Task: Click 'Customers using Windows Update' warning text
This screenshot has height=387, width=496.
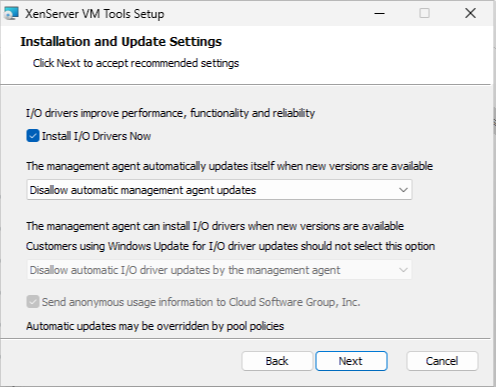Action: (230, 246)
